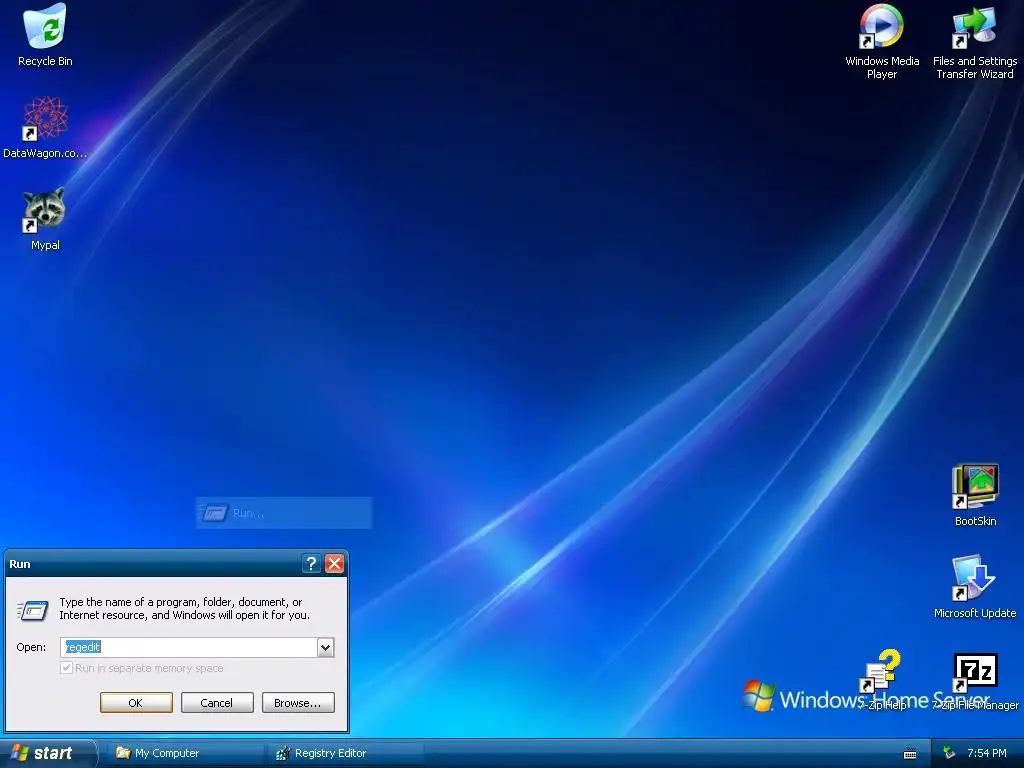Select the Mypal raccoon browser icon
The width and height of the screenshot is (1024, 768).
point(45,219)
